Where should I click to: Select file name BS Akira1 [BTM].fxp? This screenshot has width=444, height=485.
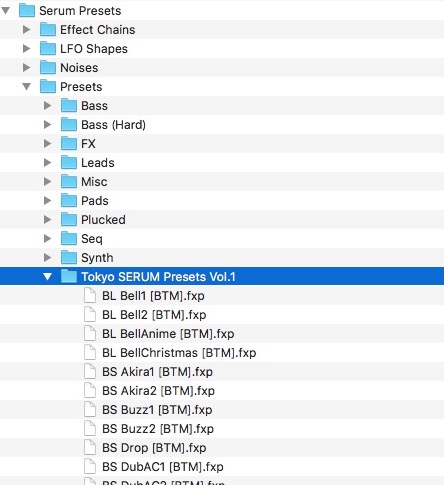coord(157,372)
